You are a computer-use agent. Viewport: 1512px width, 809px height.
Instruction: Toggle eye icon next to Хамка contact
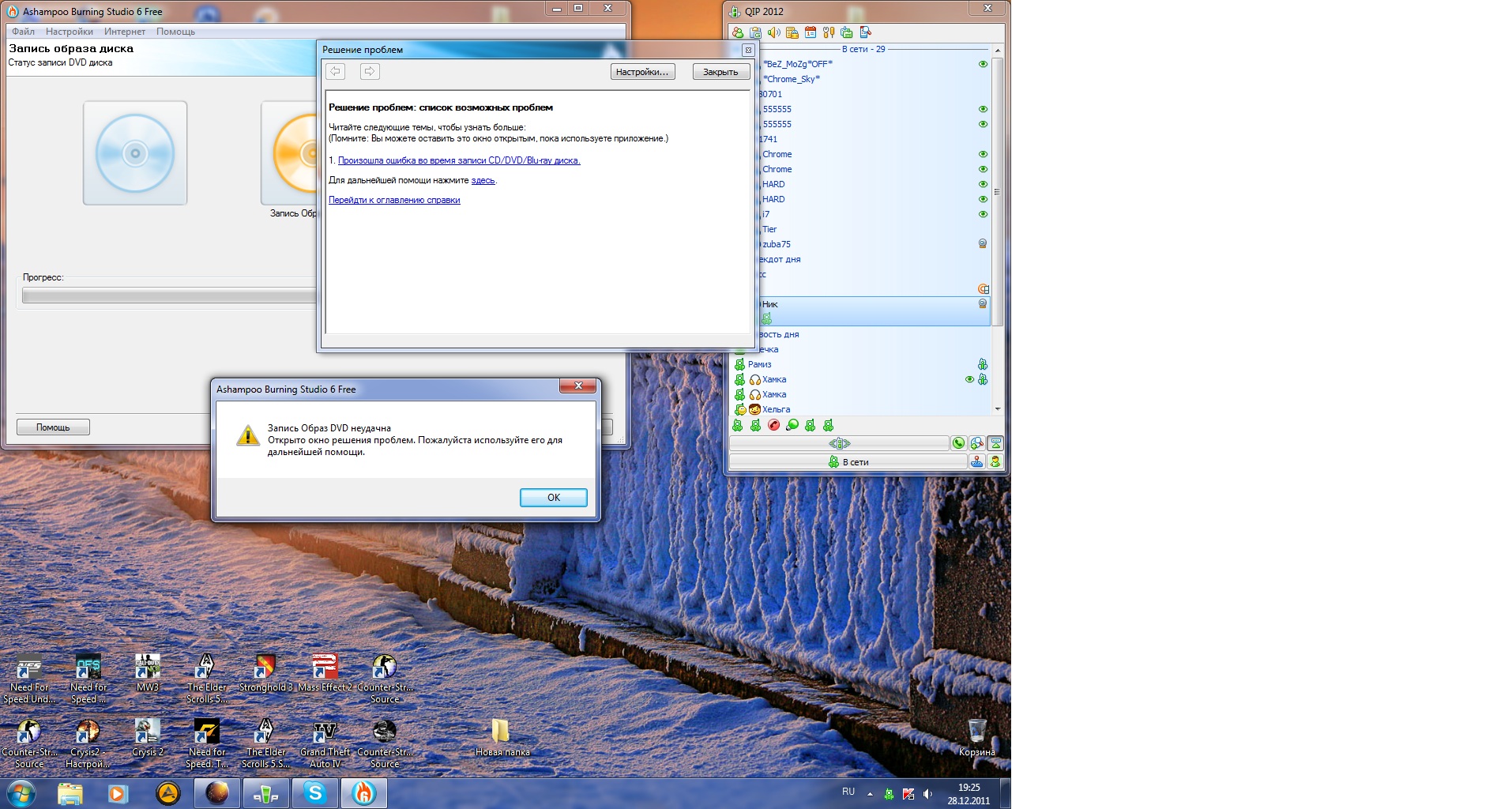coord(969,379)
